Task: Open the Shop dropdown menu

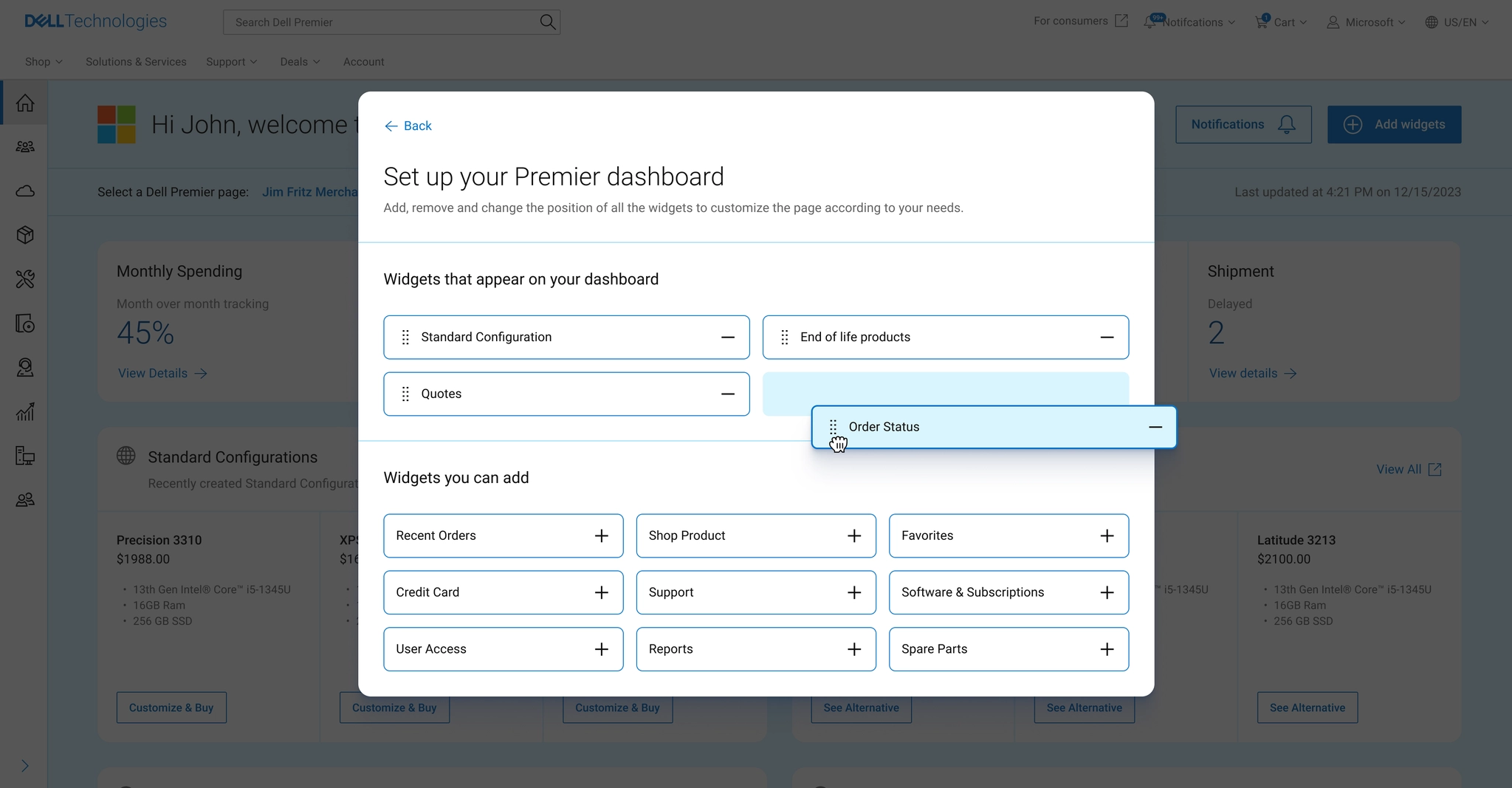Action: [44, 62]
